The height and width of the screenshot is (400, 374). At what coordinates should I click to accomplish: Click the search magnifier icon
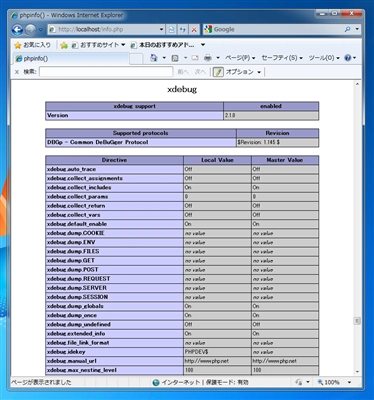point(348,29)
